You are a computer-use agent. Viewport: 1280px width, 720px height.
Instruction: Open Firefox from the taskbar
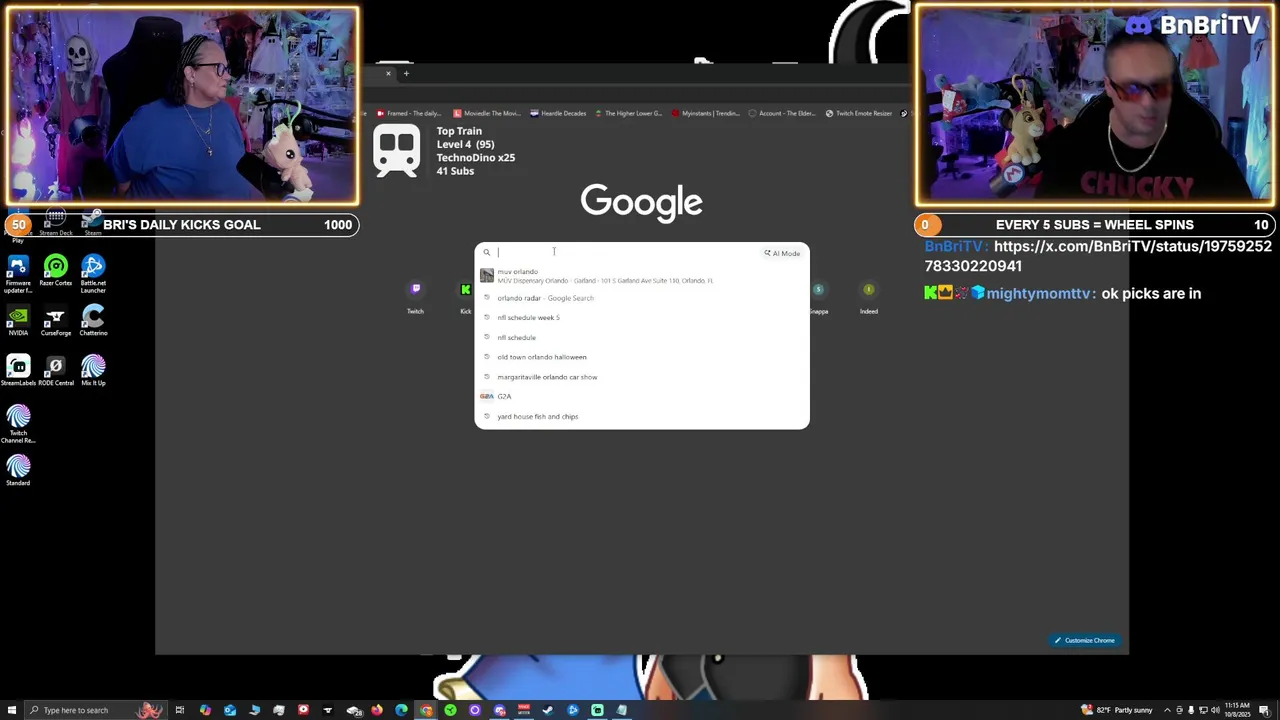(377, 710)
